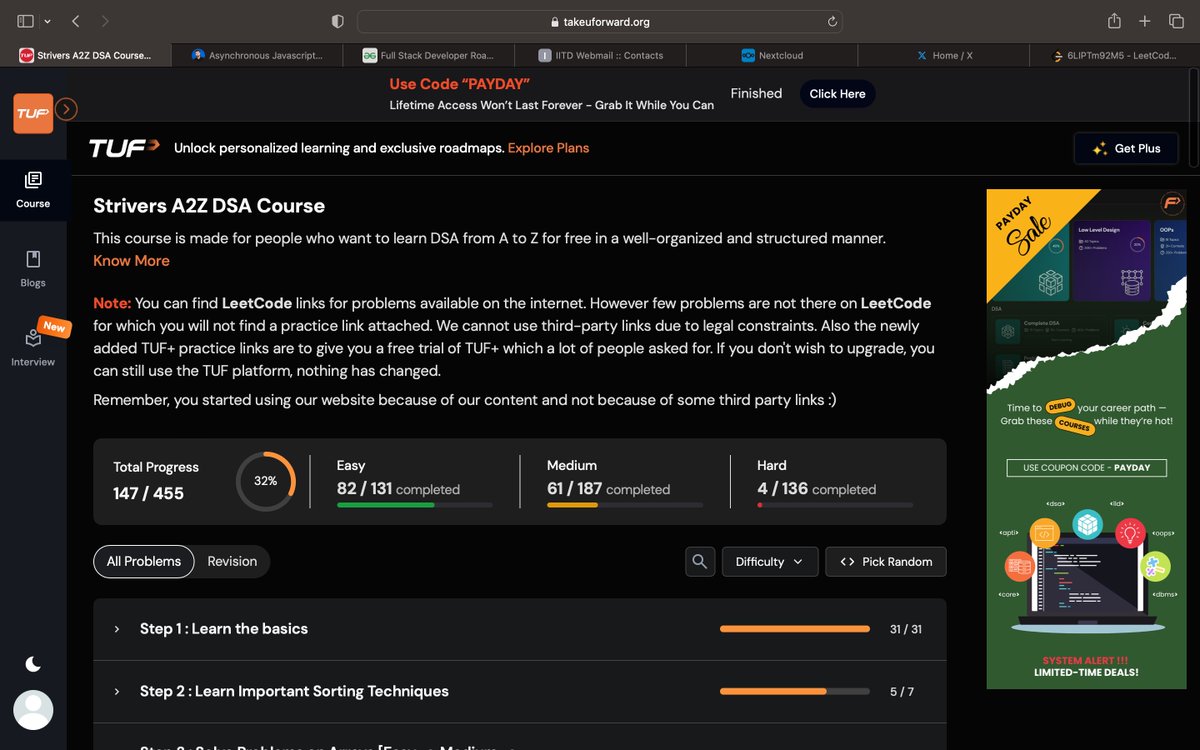Image resolution: width=1200 pixels, height=750 pixels.
Task: Click the PAYDAY banner Click Here button
Action: [837, 94]
